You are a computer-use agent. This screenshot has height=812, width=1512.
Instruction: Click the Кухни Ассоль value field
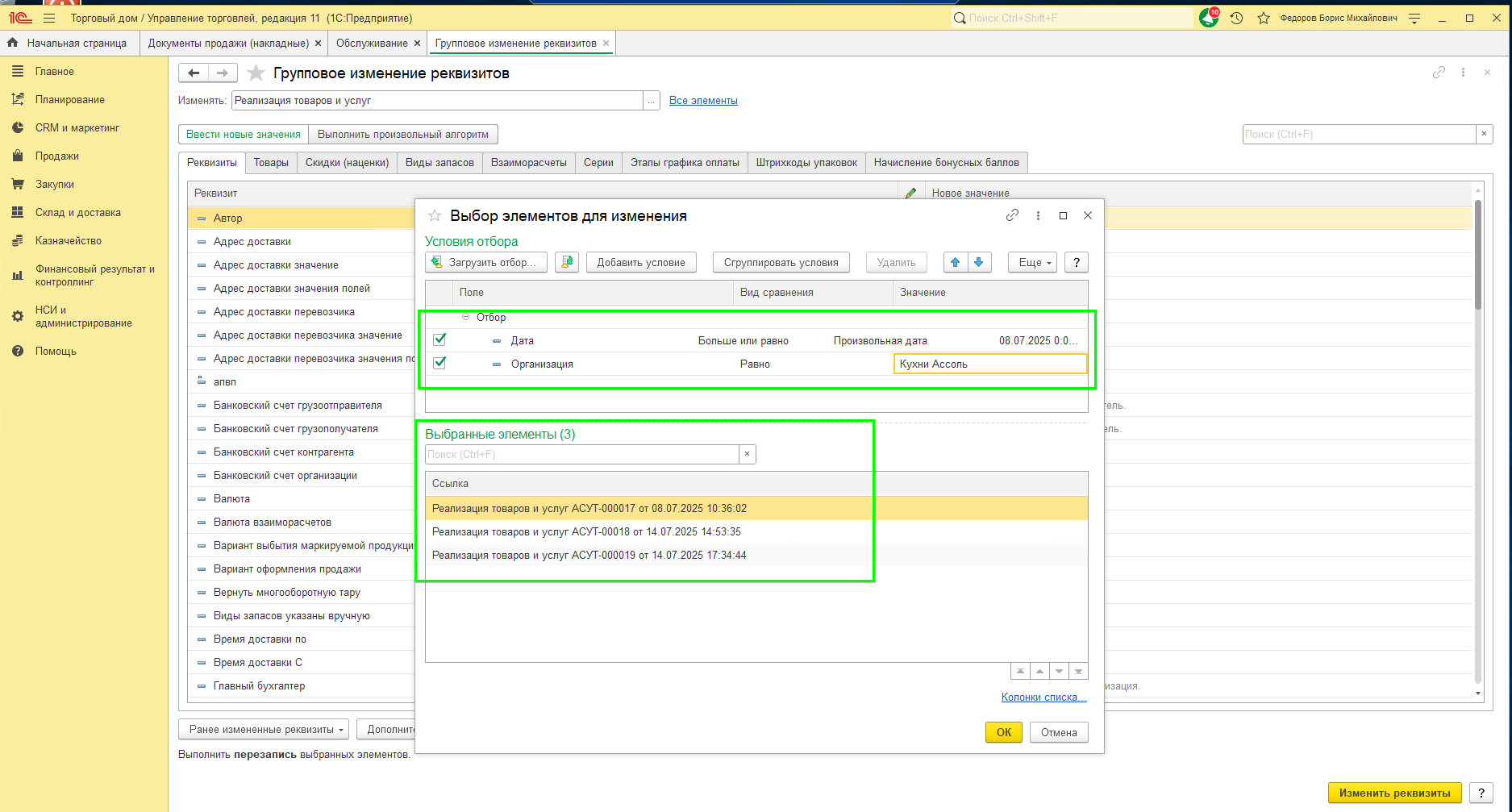(990, 364)
